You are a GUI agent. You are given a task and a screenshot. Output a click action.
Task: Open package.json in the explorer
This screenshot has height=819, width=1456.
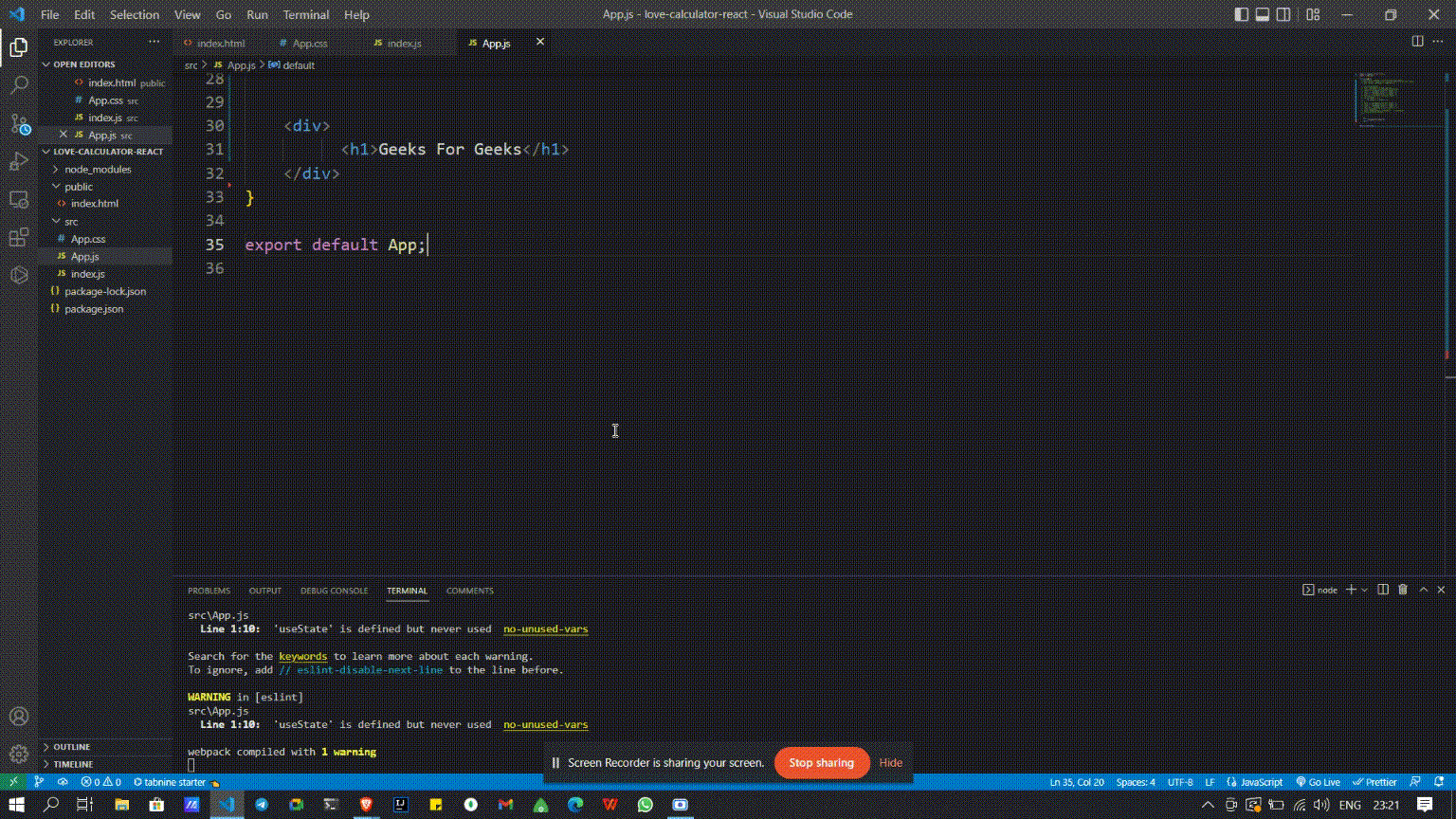(105, 309)
